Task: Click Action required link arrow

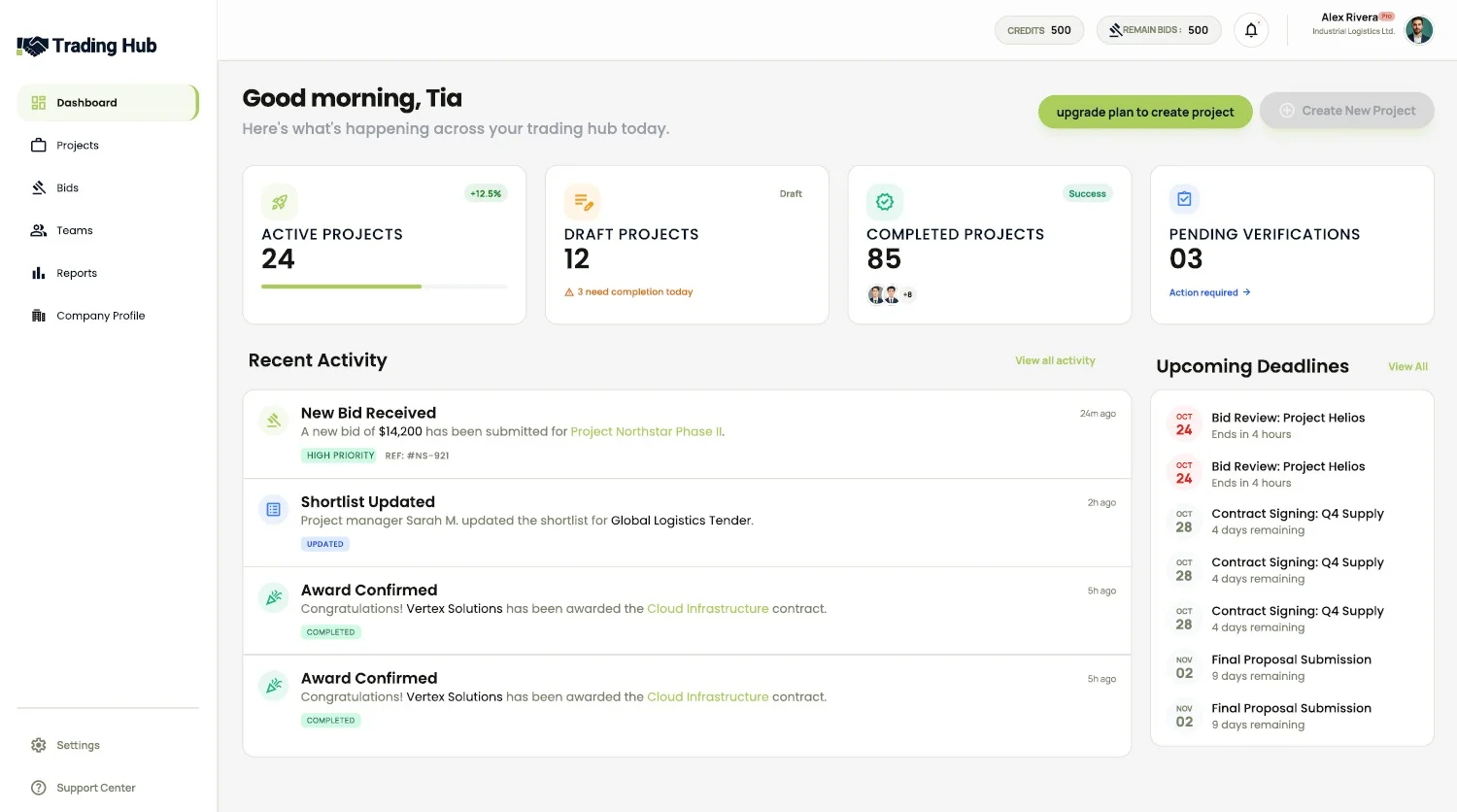Action: click(1246, 292)
